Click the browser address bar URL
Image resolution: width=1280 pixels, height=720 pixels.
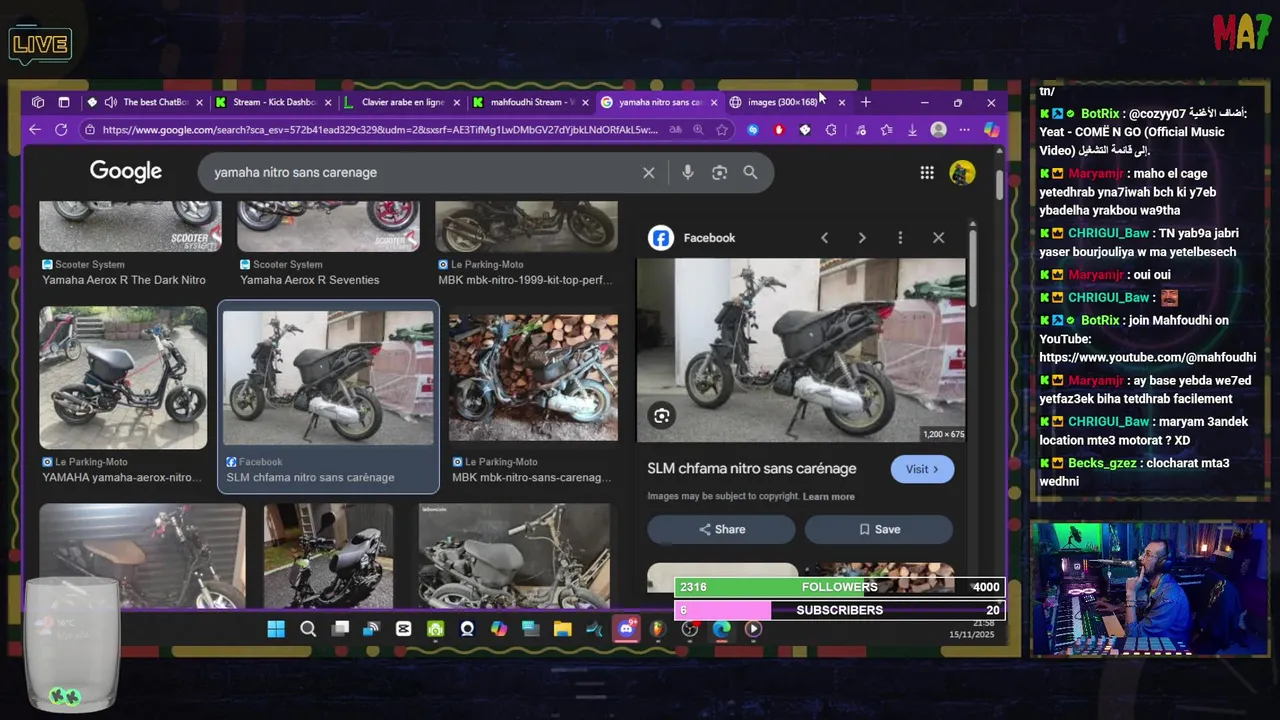click(380, 130)
